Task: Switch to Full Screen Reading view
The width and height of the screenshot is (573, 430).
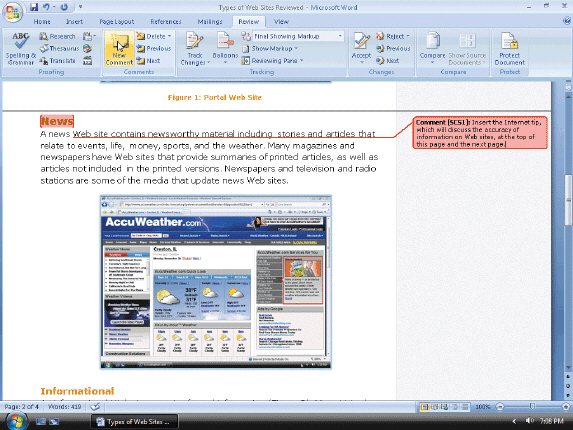Action: click(x=435, y=407)
